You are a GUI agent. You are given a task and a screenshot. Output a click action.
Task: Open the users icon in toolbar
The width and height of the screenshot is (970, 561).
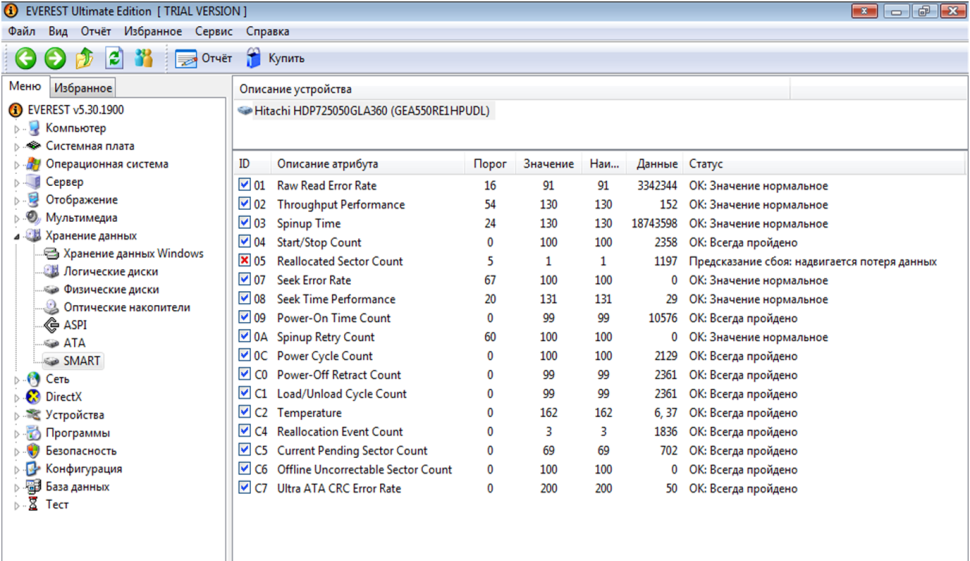click(x=144, y=58)
